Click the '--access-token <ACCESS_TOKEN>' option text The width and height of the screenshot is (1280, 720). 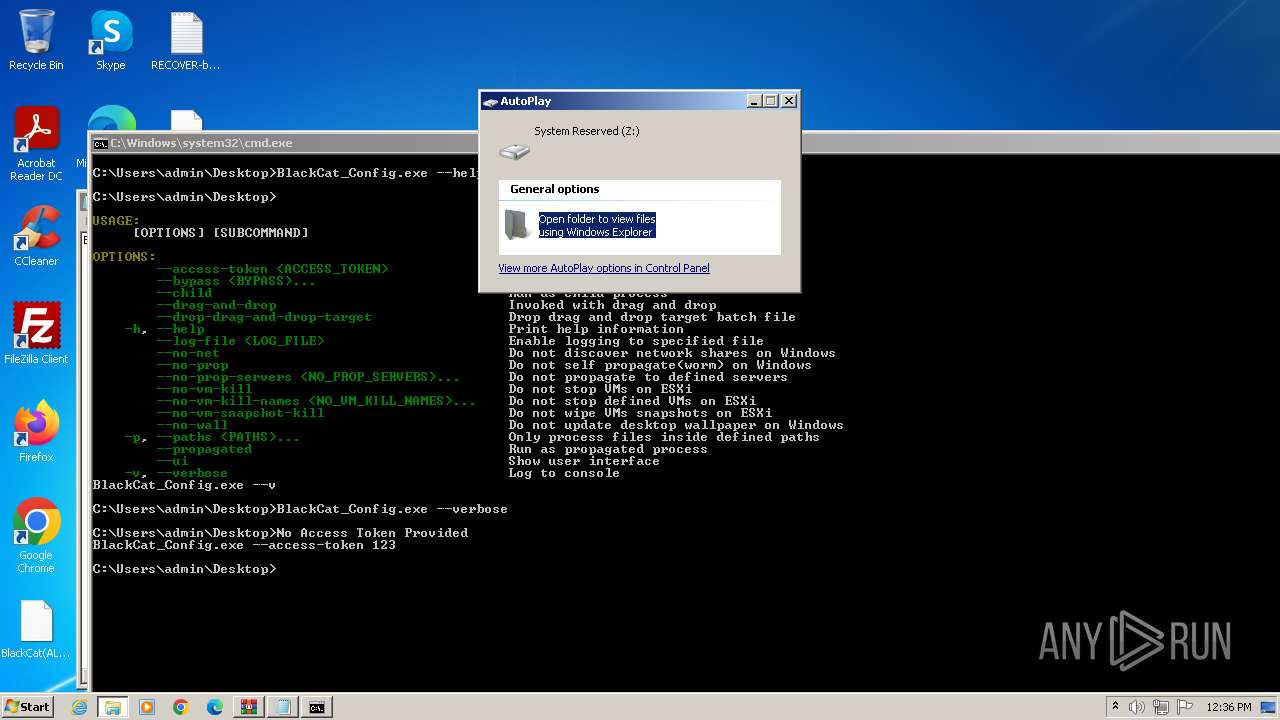272,269
